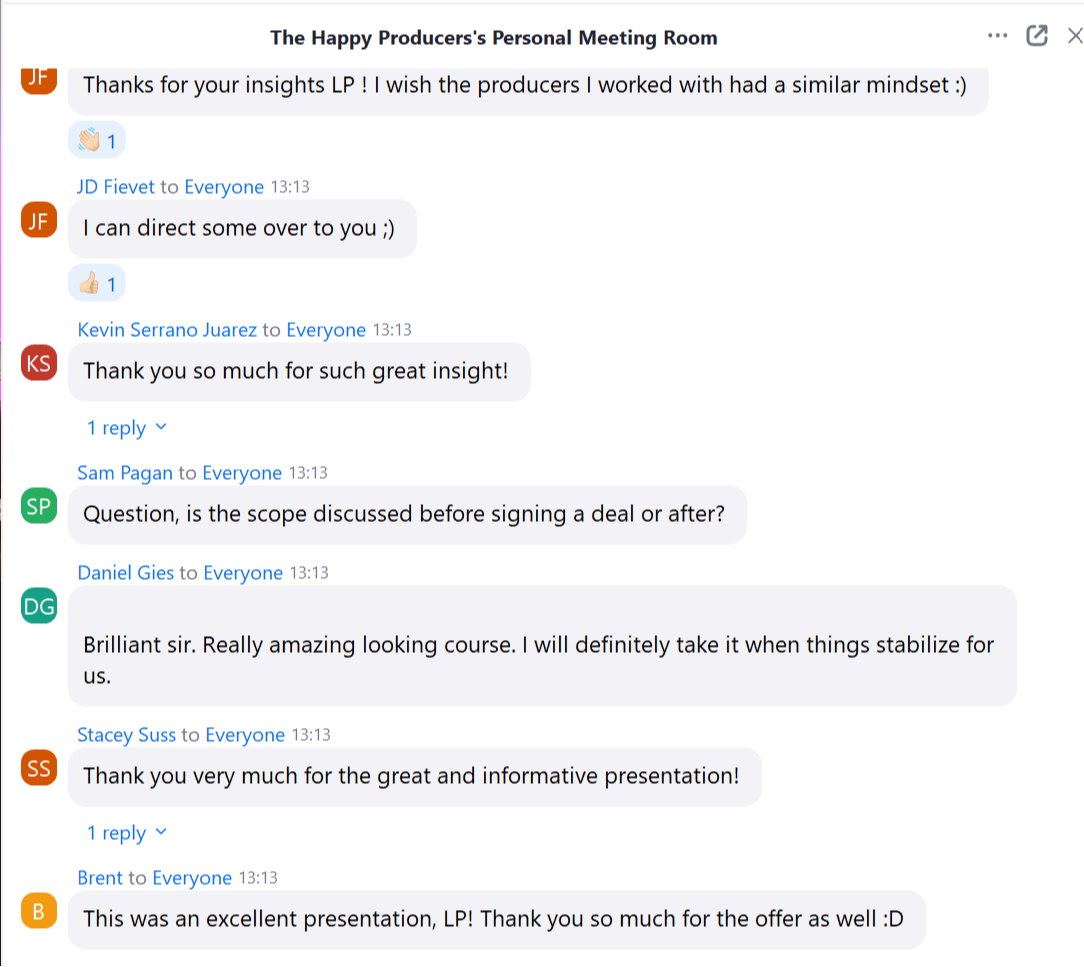Image resolution: width=1084 pixels, height=967 pixels.
Task: Click the Sam Pagan sender name
Action: point(125,473)
